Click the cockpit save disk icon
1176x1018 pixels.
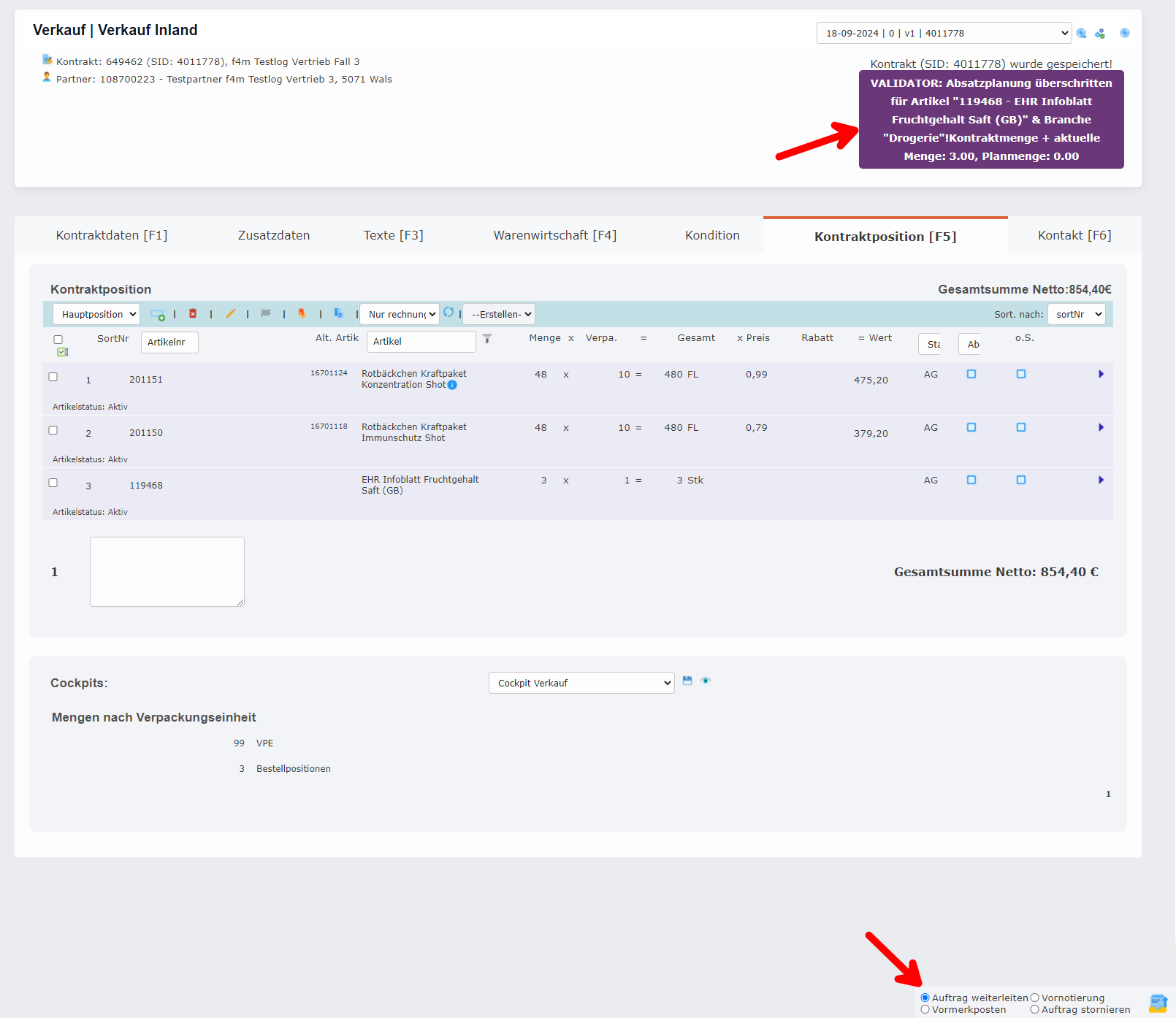point(687,681)
